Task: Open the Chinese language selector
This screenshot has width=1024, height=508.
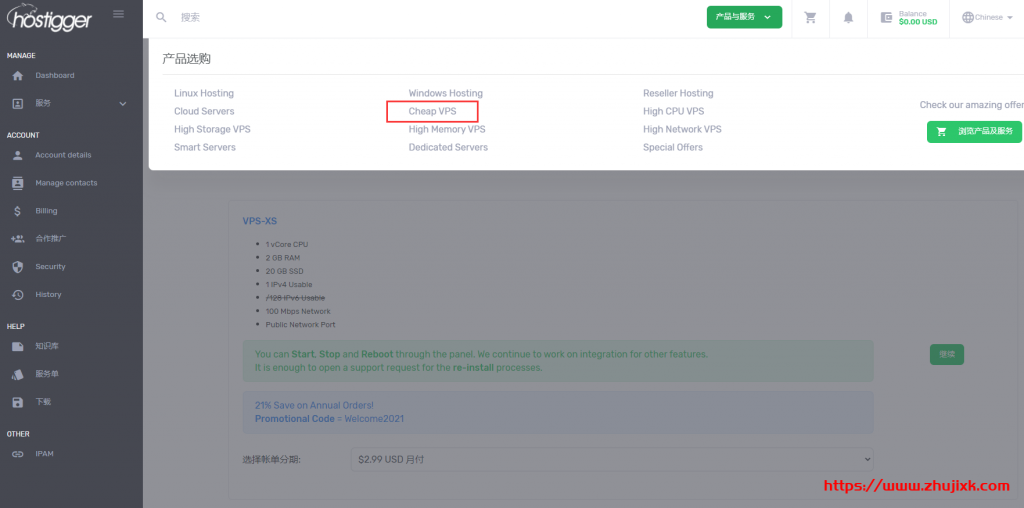Action: [x=986, y=17]
